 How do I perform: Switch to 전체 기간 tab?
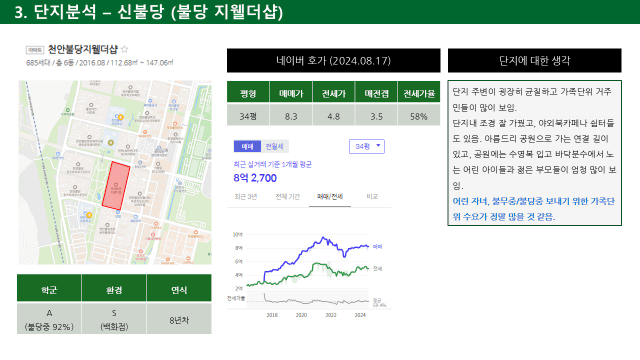[288, 197]
